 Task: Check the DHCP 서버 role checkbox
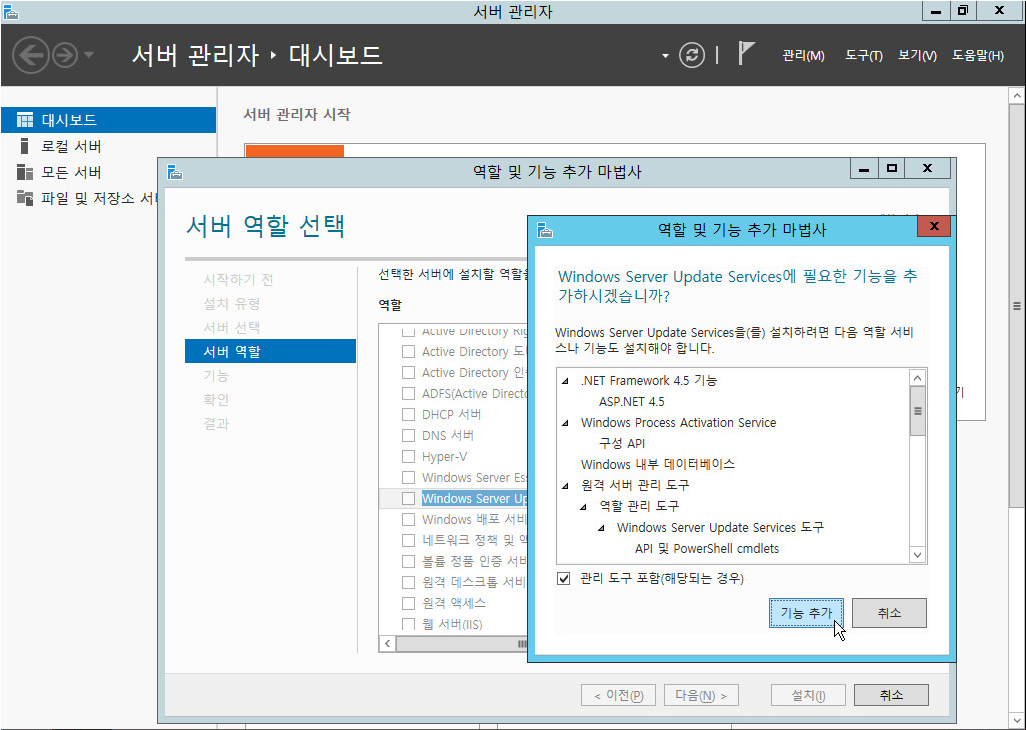click(x=408, y=414)
